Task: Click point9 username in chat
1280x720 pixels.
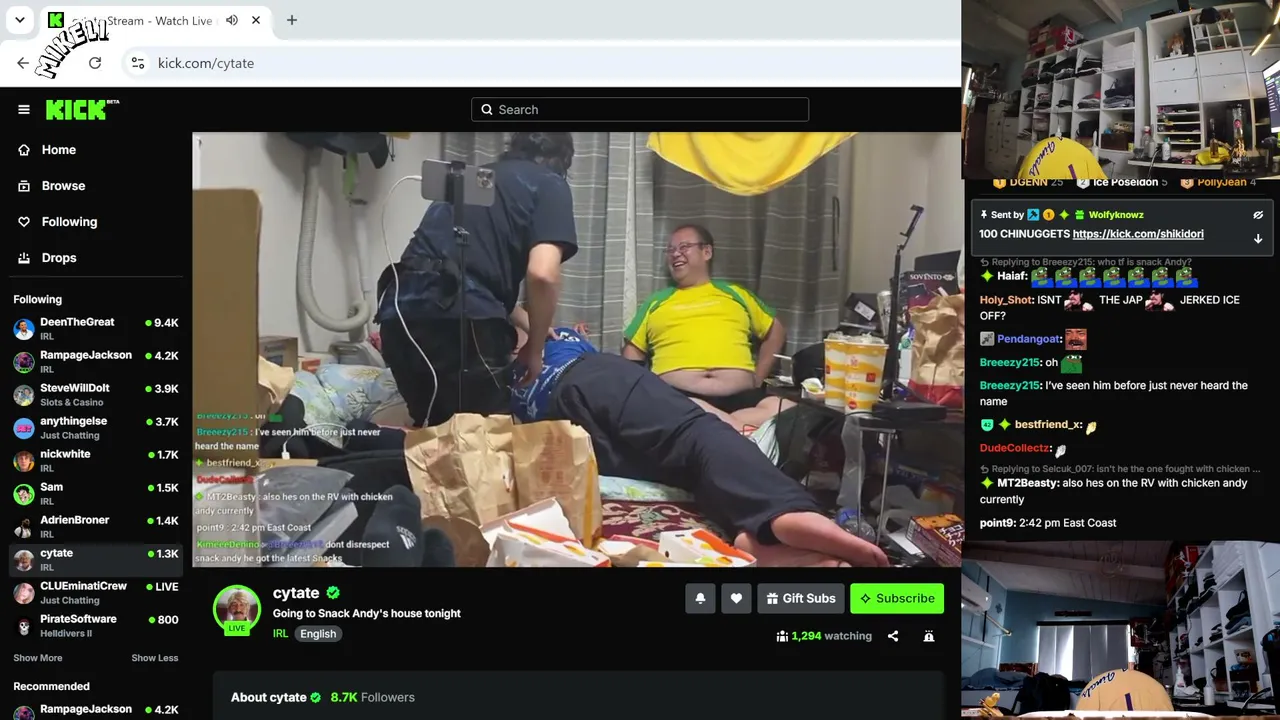Action: coord(997,523)
